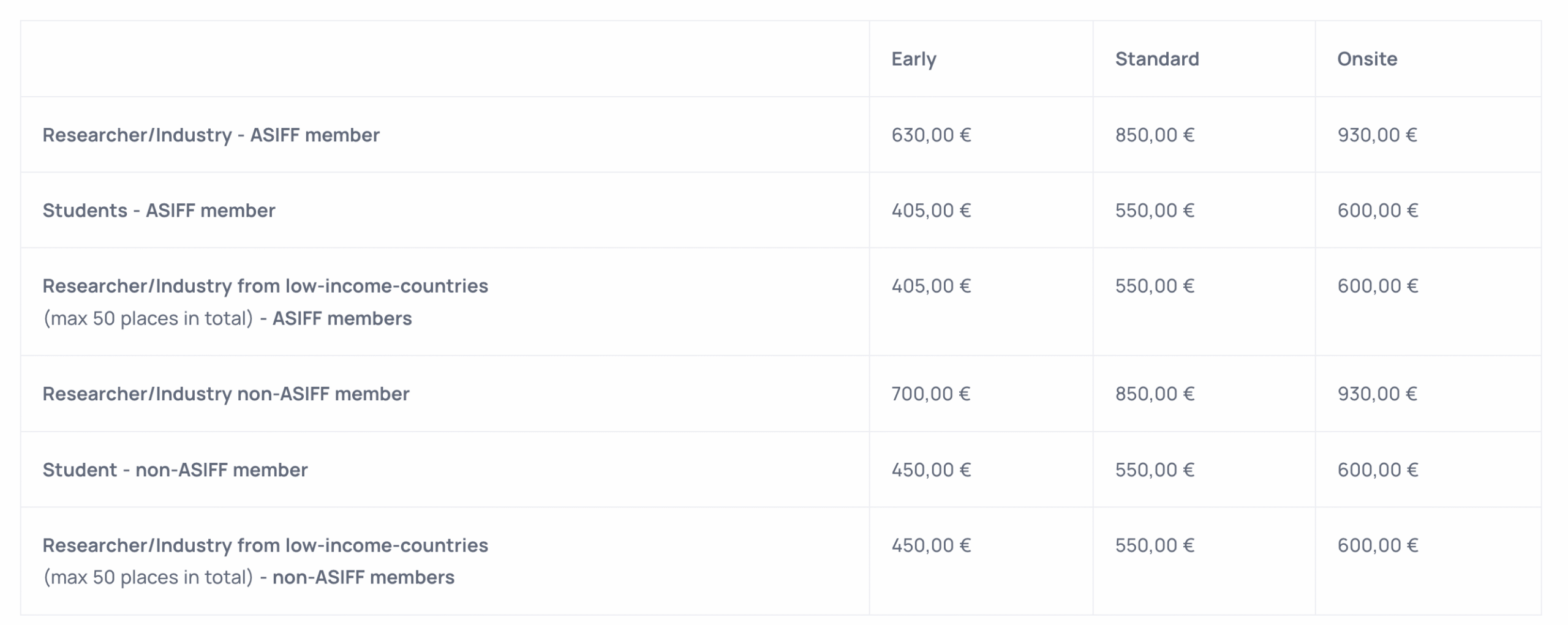The height and width of the screenshot is (625, 1568).
Task: Click Researcher/Industry non-ASIFF member label
Action: pyautogui.click(x=225, y=394)
